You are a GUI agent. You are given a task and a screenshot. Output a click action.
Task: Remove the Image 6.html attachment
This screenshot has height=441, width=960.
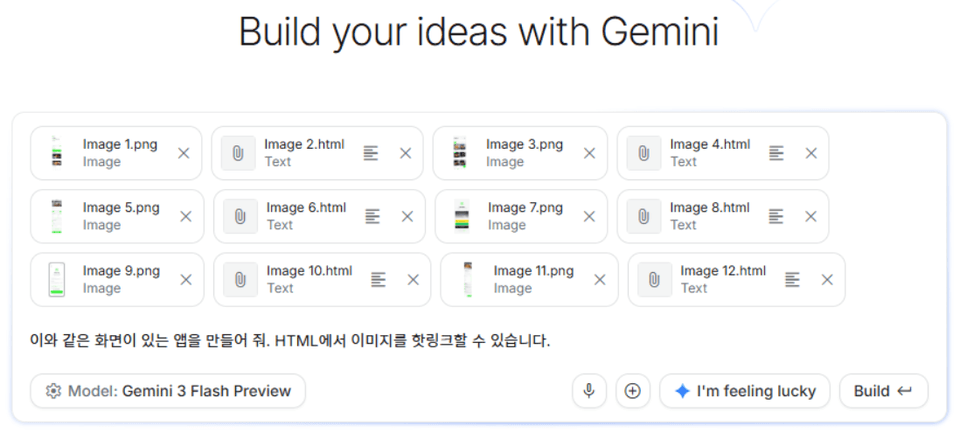pyautogui.click(x=407, y=216)
